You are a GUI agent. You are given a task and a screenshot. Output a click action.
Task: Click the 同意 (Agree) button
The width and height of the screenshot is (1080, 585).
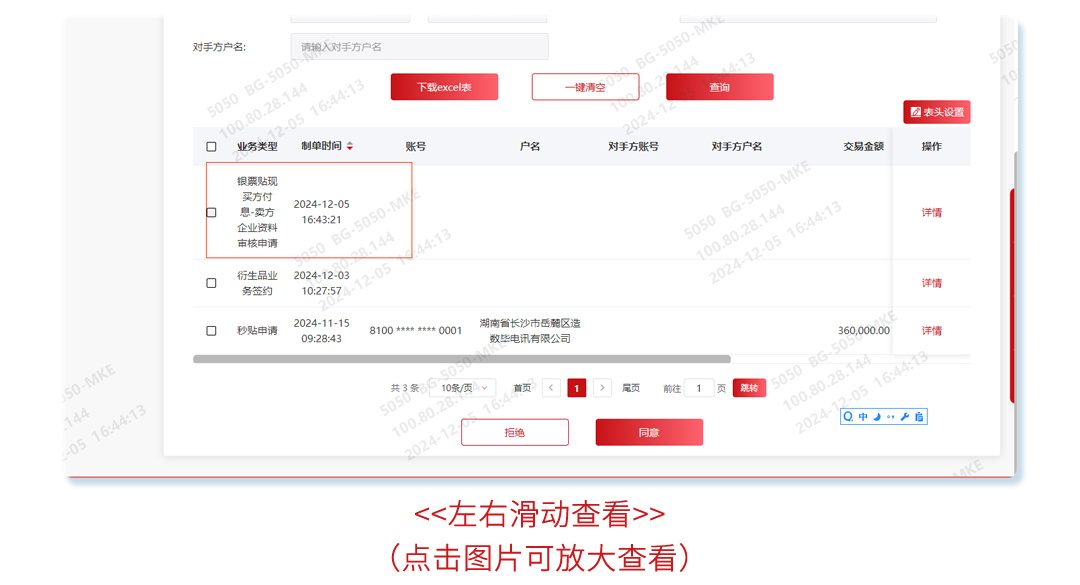click(648, 432)
